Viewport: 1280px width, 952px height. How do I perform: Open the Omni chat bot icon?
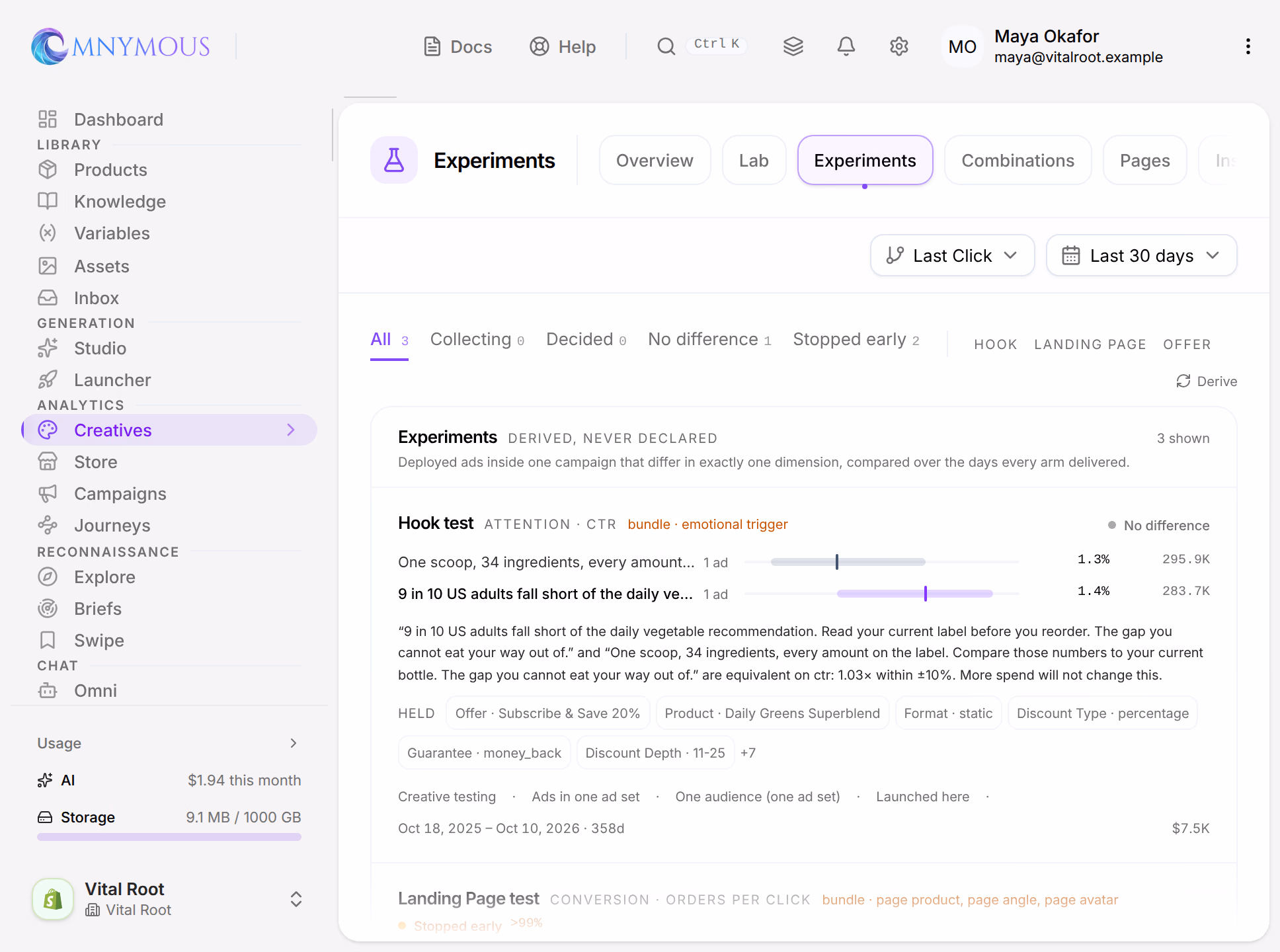tap(48, 690)
